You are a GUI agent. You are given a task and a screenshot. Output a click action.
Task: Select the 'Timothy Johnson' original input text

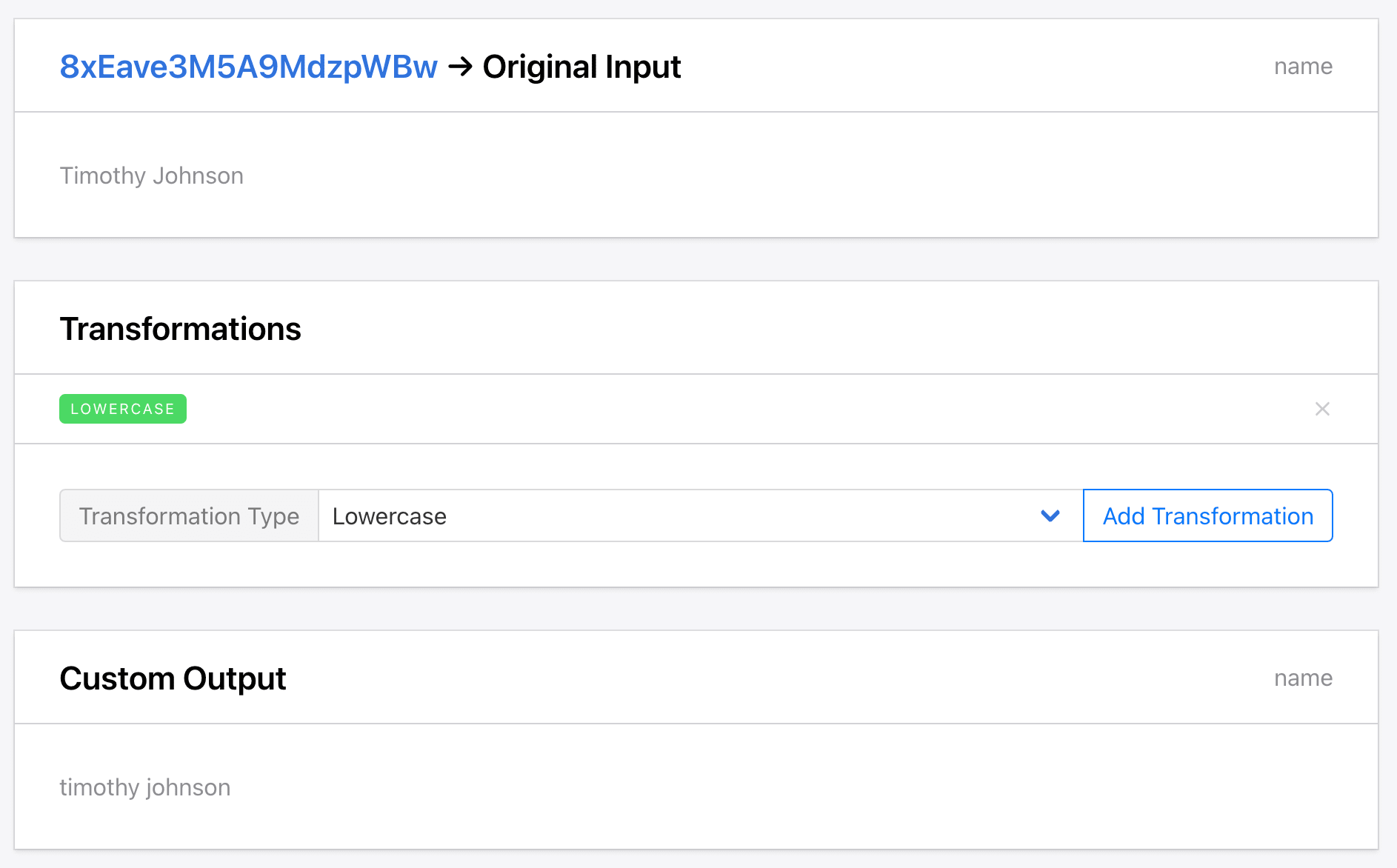click(152, 176)
